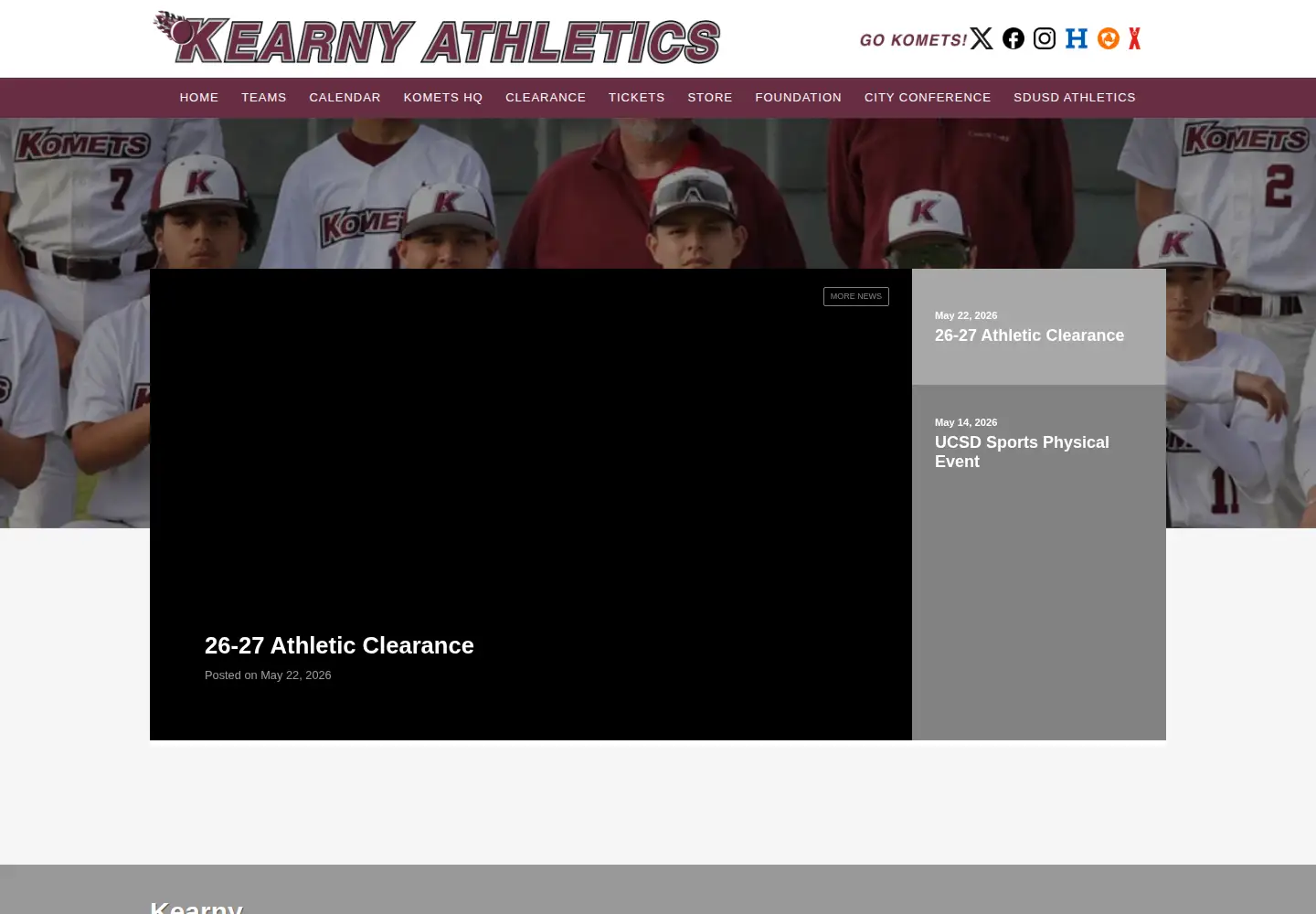Screen dimensions: 1316x914
Task: Select Clearance in the navigation bar
Action: tap(546, 98)
